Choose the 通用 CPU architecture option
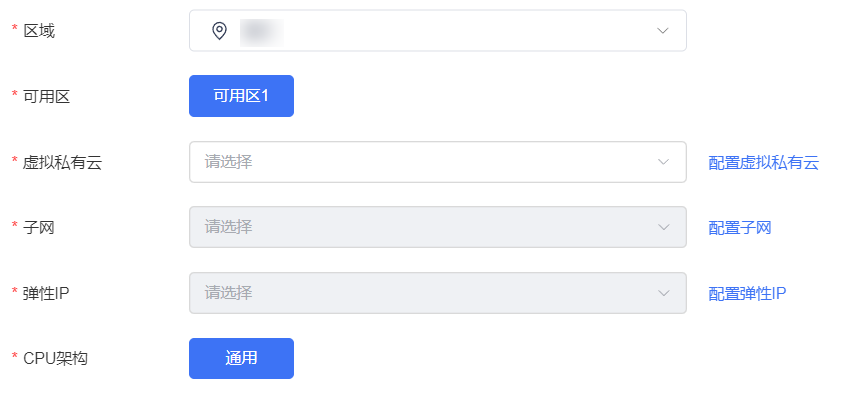Screen dimensions: 857x394 pyautogui.click(x=241, y=358)
